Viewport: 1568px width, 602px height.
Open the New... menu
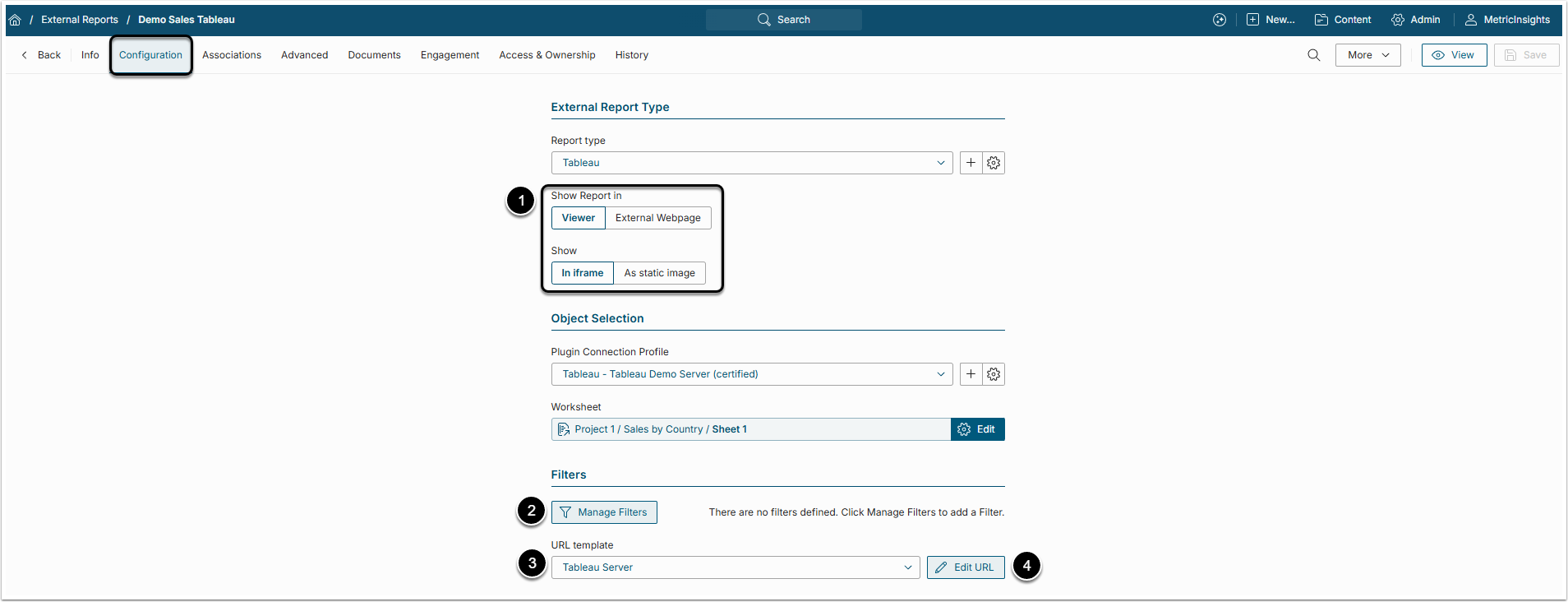click(x=1271, y=20)
